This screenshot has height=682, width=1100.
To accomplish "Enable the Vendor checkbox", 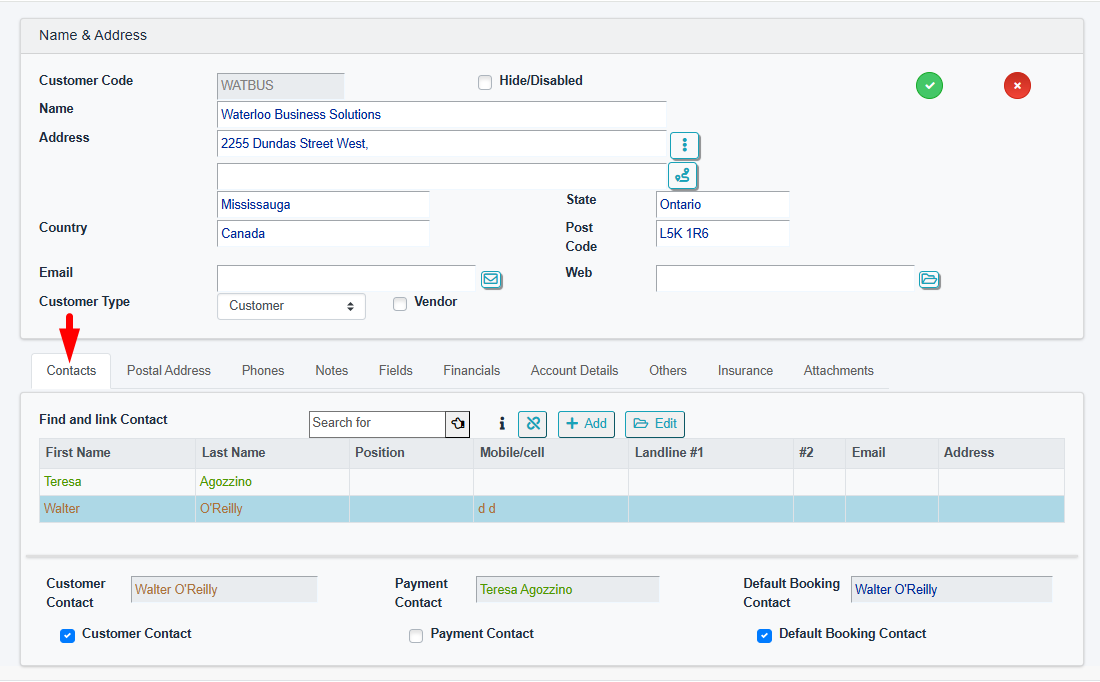I will (400, 304).
